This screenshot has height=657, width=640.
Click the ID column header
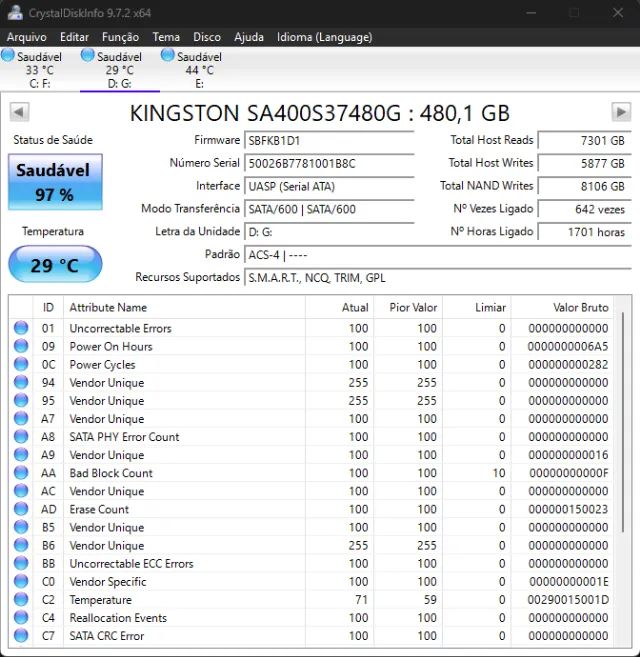click(x=48, y=307)
